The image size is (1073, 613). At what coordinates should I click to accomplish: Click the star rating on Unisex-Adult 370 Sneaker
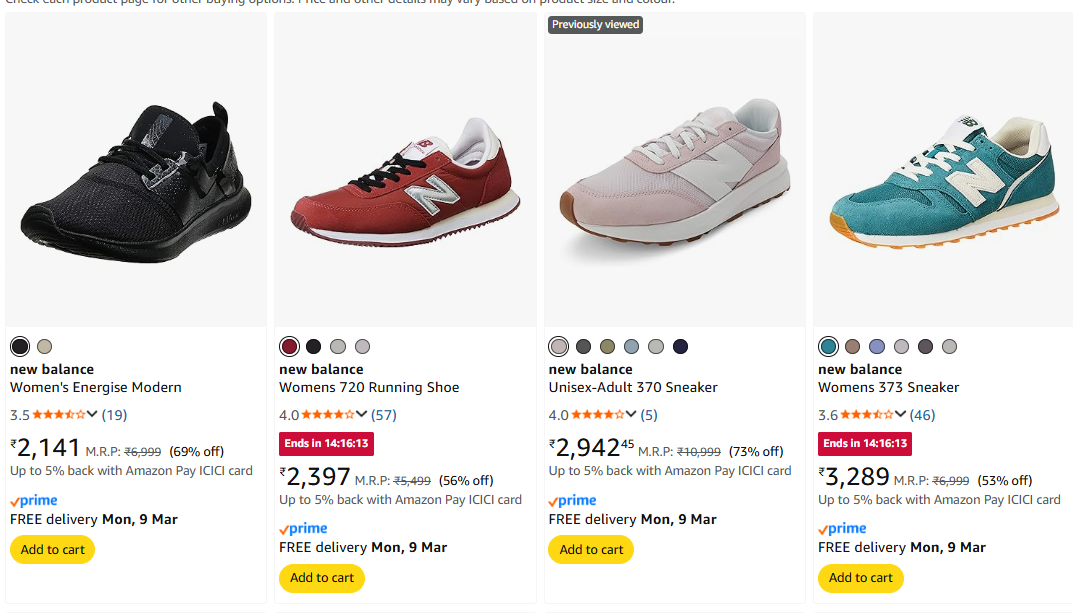tap(597, 415)
